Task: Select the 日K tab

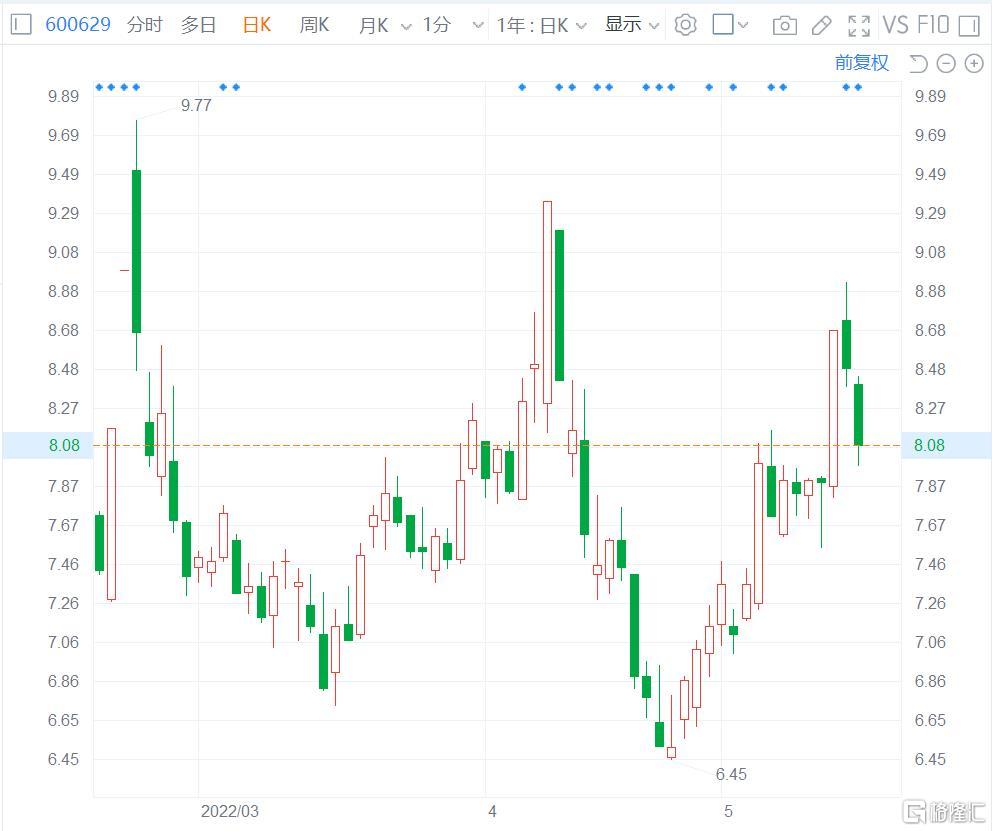Action: point(257,25)
